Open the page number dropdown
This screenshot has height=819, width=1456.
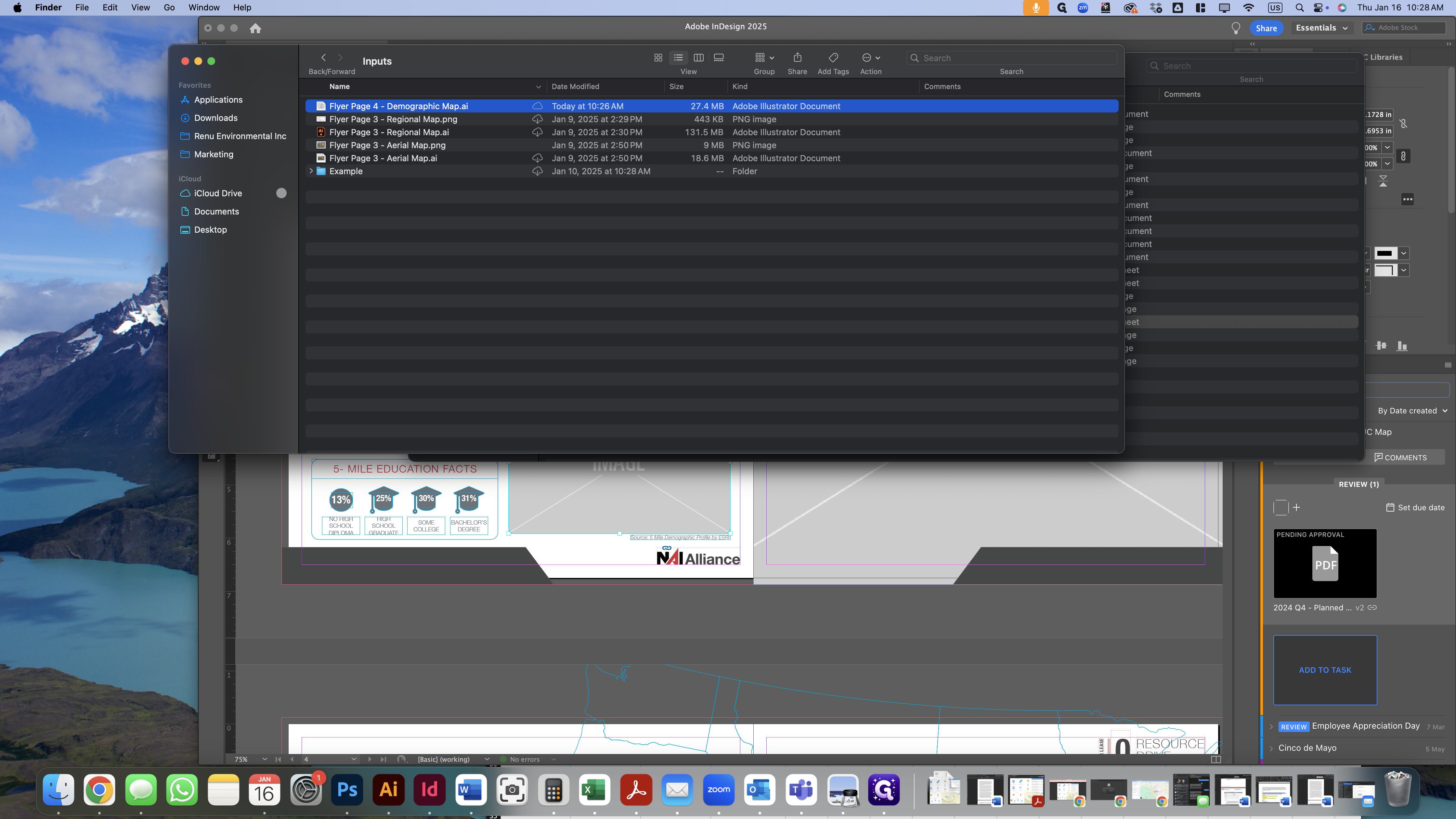point(354,759)
